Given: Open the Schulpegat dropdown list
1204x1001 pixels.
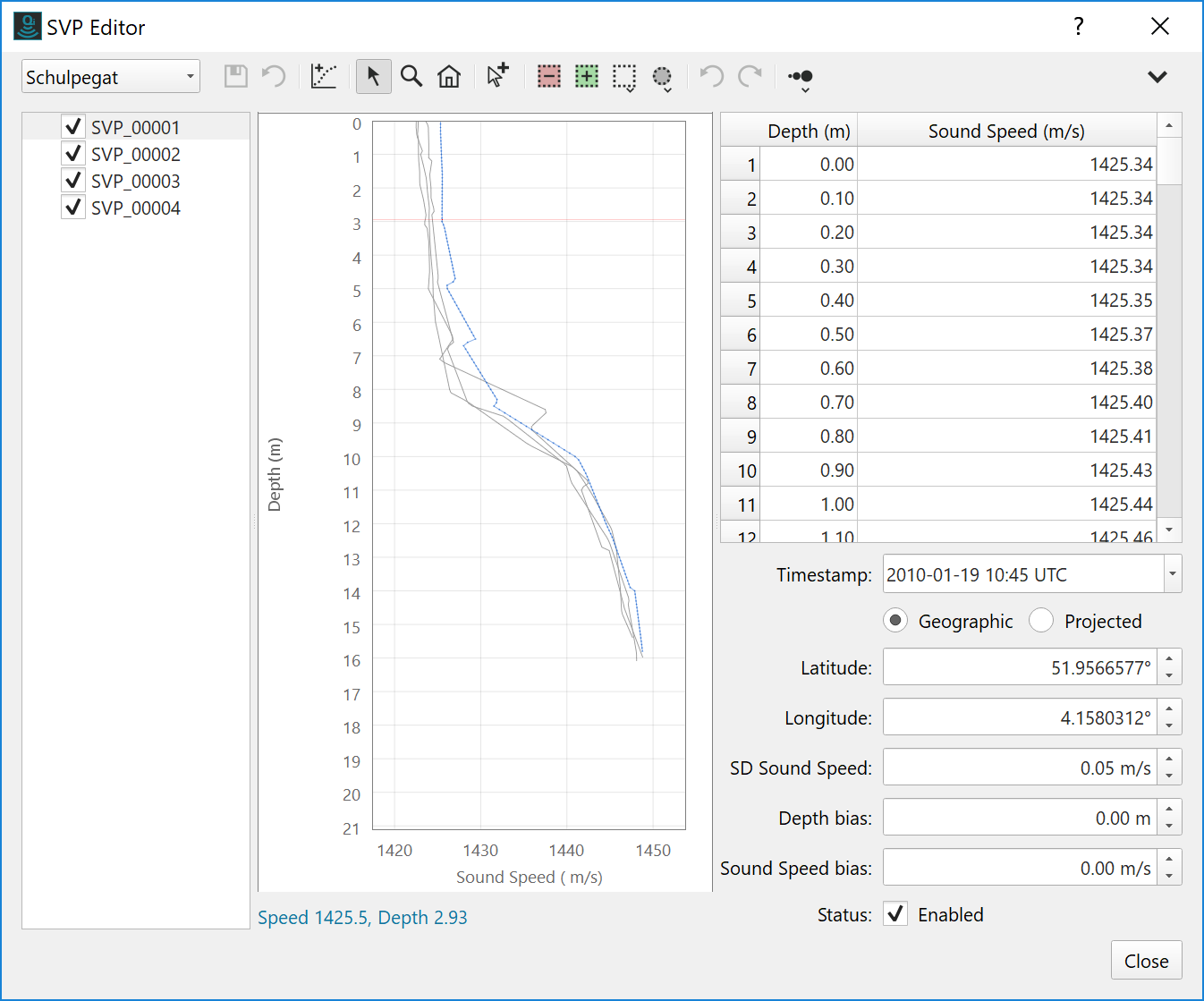Looking at the screenshot, I should click(110, 77).
